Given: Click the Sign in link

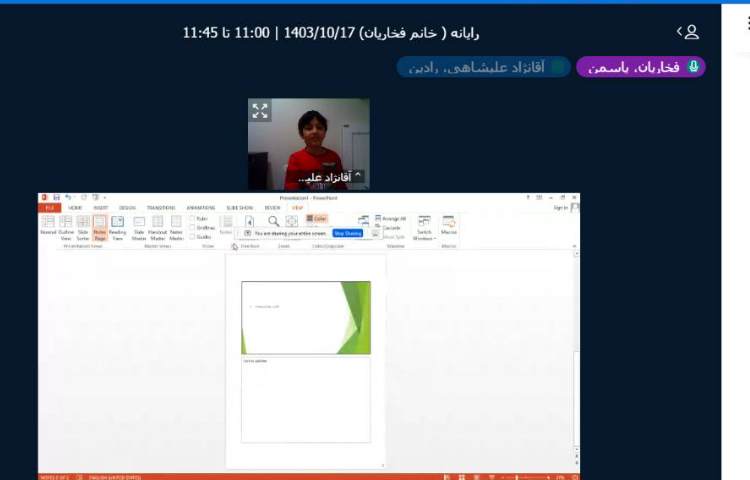Looking at the screenshot, I should point(561,207).
